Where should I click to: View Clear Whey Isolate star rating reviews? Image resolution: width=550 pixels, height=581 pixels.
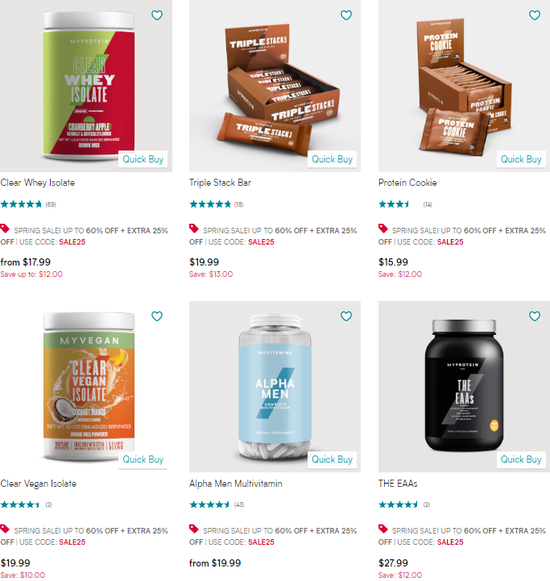pos(28,204)
